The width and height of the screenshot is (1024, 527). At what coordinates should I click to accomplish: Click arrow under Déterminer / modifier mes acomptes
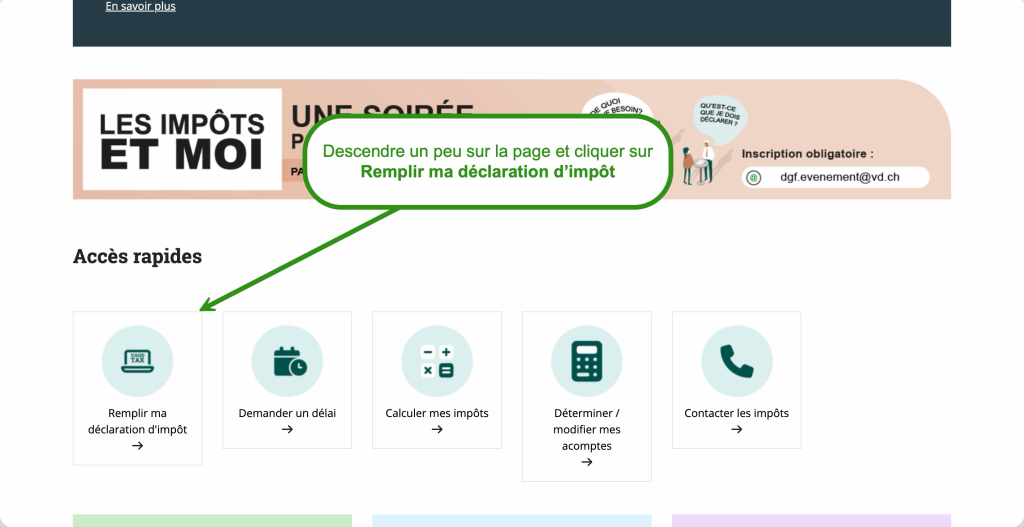tap(586, 462)
